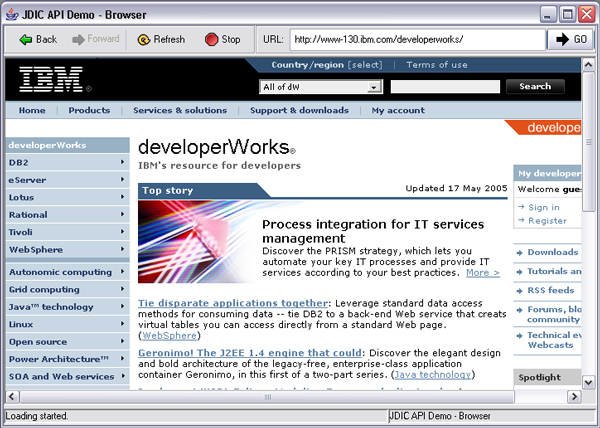Expand the Linux sidebar arrow

click(x=122, y=324)
